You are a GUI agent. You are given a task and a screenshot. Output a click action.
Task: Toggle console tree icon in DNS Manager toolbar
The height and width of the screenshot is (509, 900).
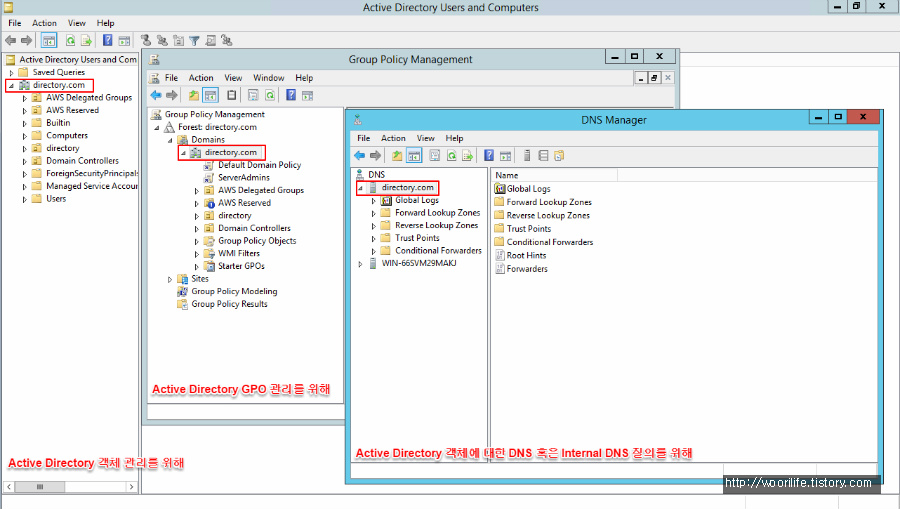(414, 156)
